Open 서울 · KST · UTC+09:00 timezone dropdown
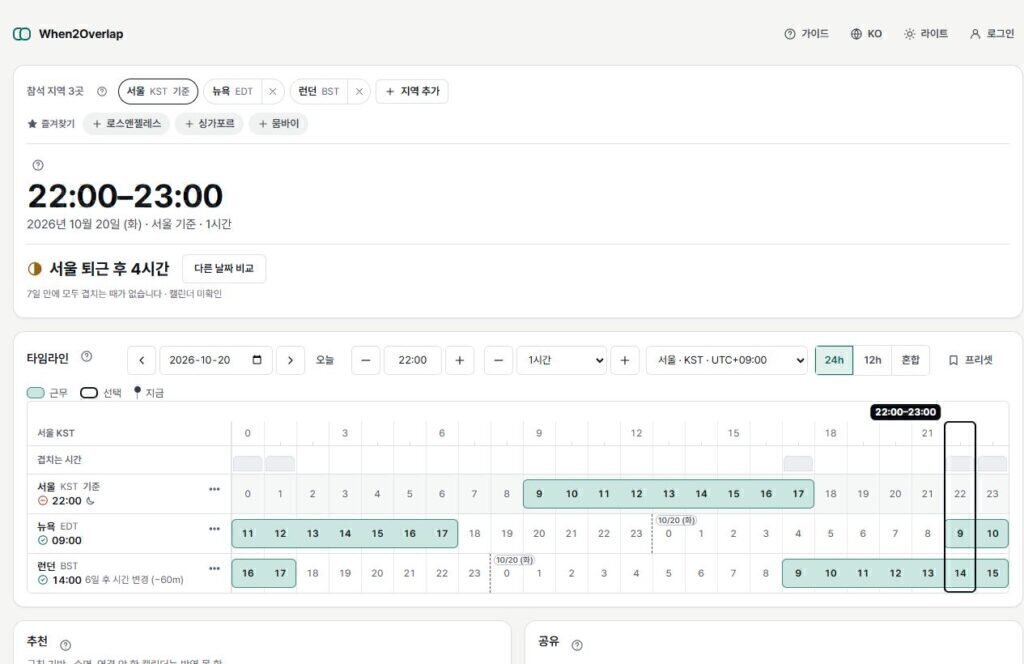Screen dimensions: 1024x664 (x=727, y=360)
